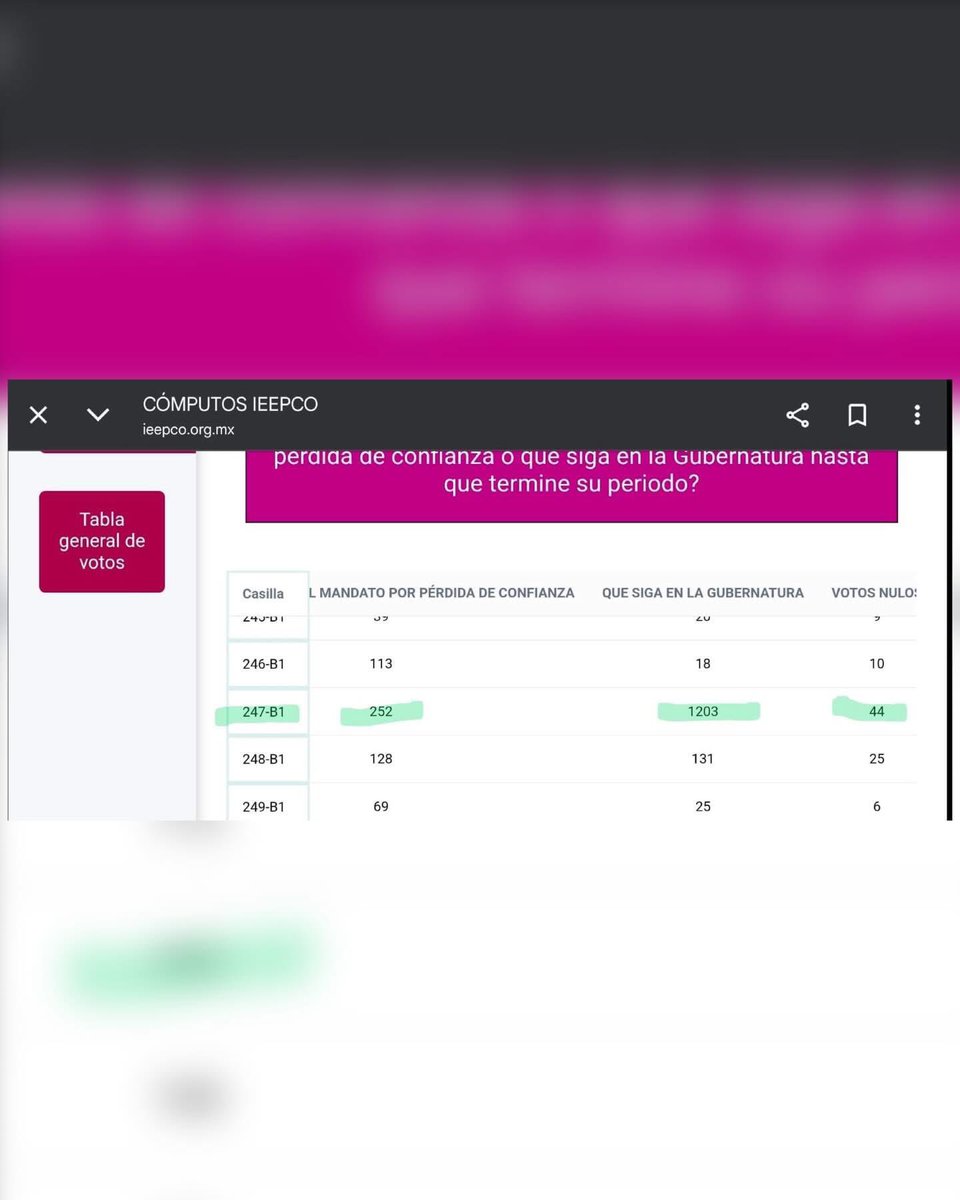Click the value 252 in row 247-B1
960x1200 pixels.
pos(381,712)
